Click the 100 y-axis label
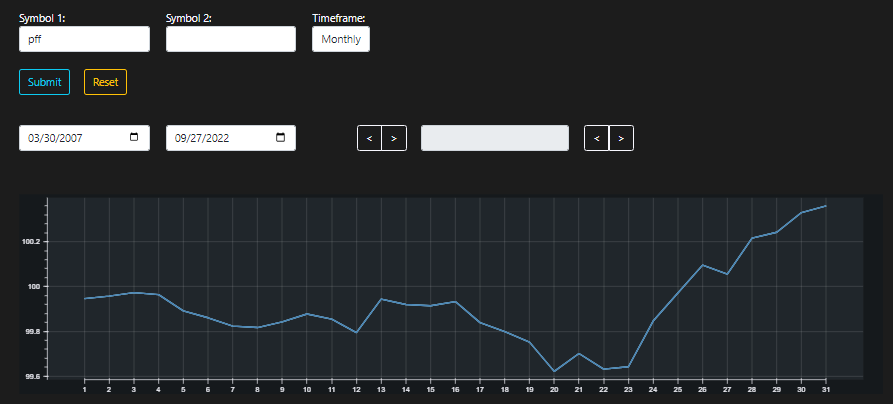Viewport: 893px width, 404px height. coord(35,287)
